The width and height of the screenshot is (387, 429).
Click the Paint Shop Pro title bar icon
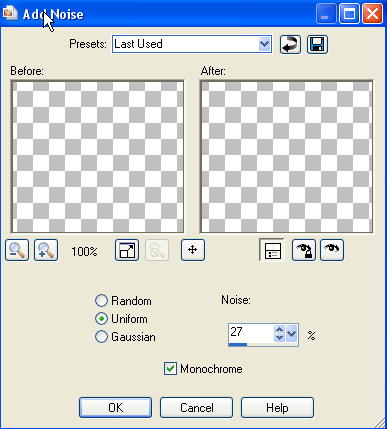pyautogui.click(x=10, y=13)
